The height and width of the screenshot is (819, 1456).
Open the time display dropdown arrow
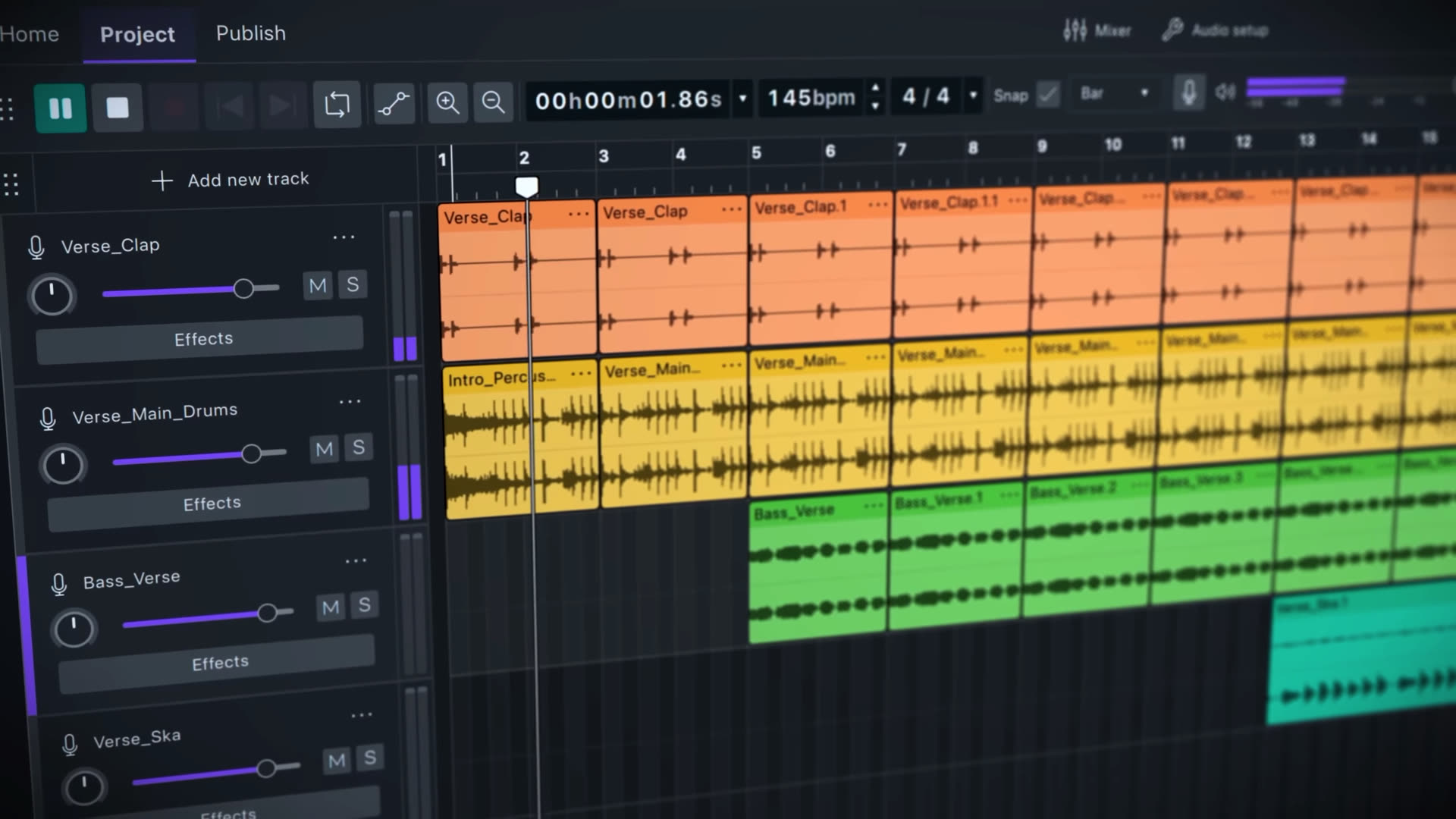pos(742,99)
